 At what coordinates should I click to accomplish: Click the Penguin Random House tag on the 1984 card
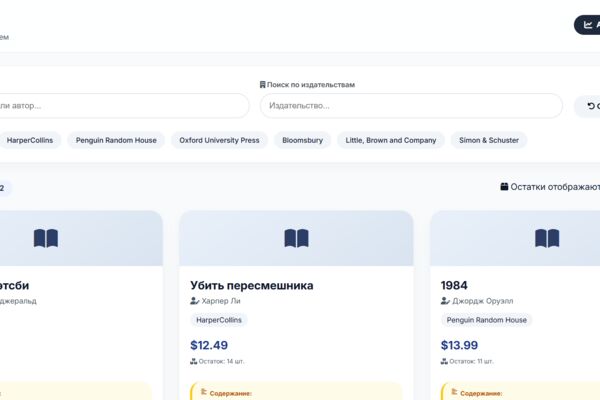(x=486, y=320)
